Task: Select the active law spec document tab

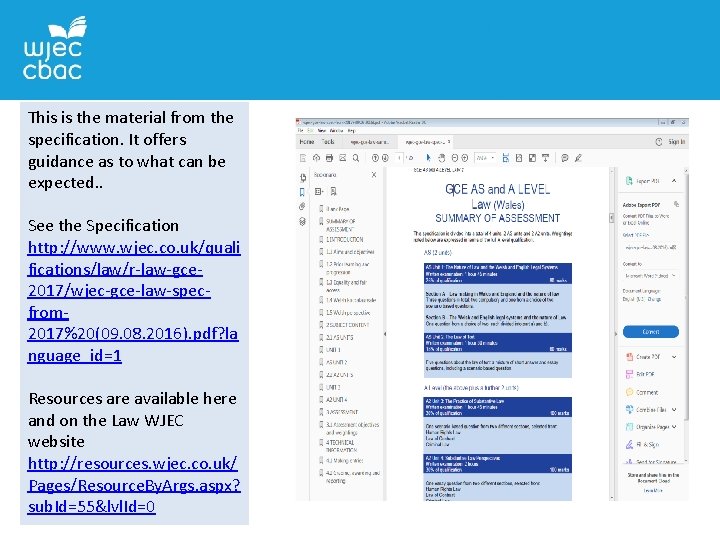Action: pos(425,142)
